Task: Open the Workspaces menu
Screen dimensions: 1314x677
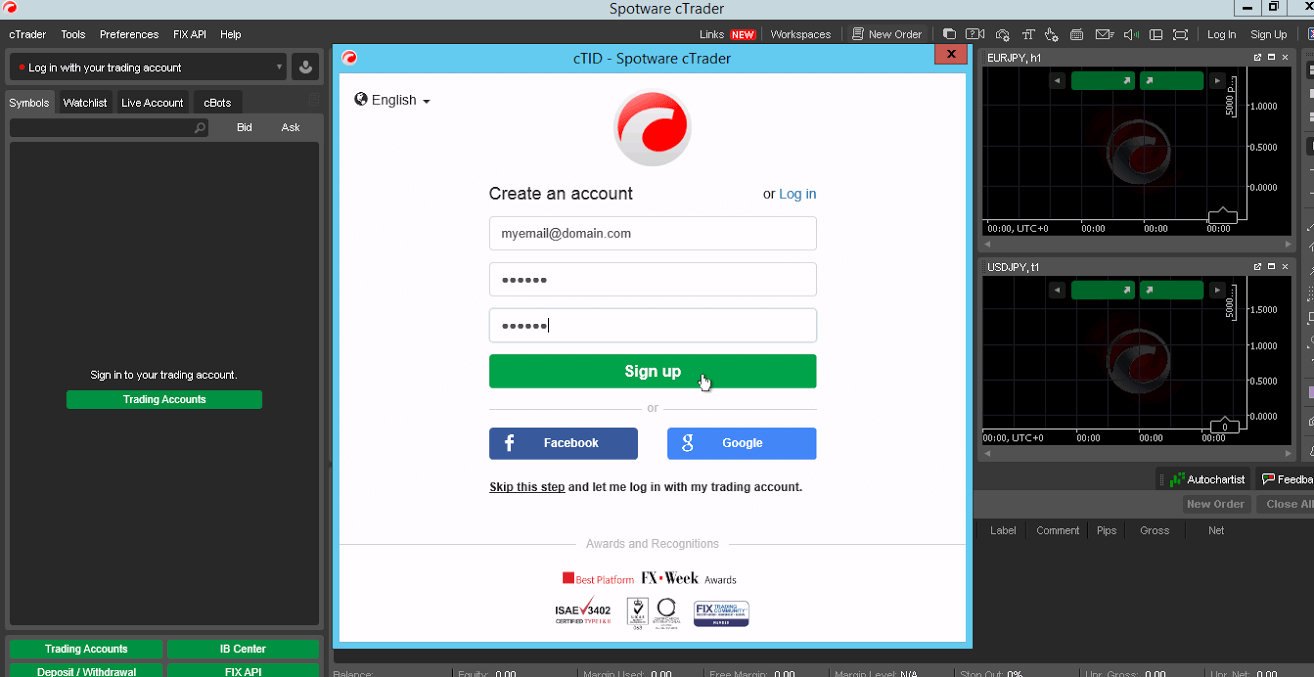Action: pyautogui.click(x=800, y=34)
